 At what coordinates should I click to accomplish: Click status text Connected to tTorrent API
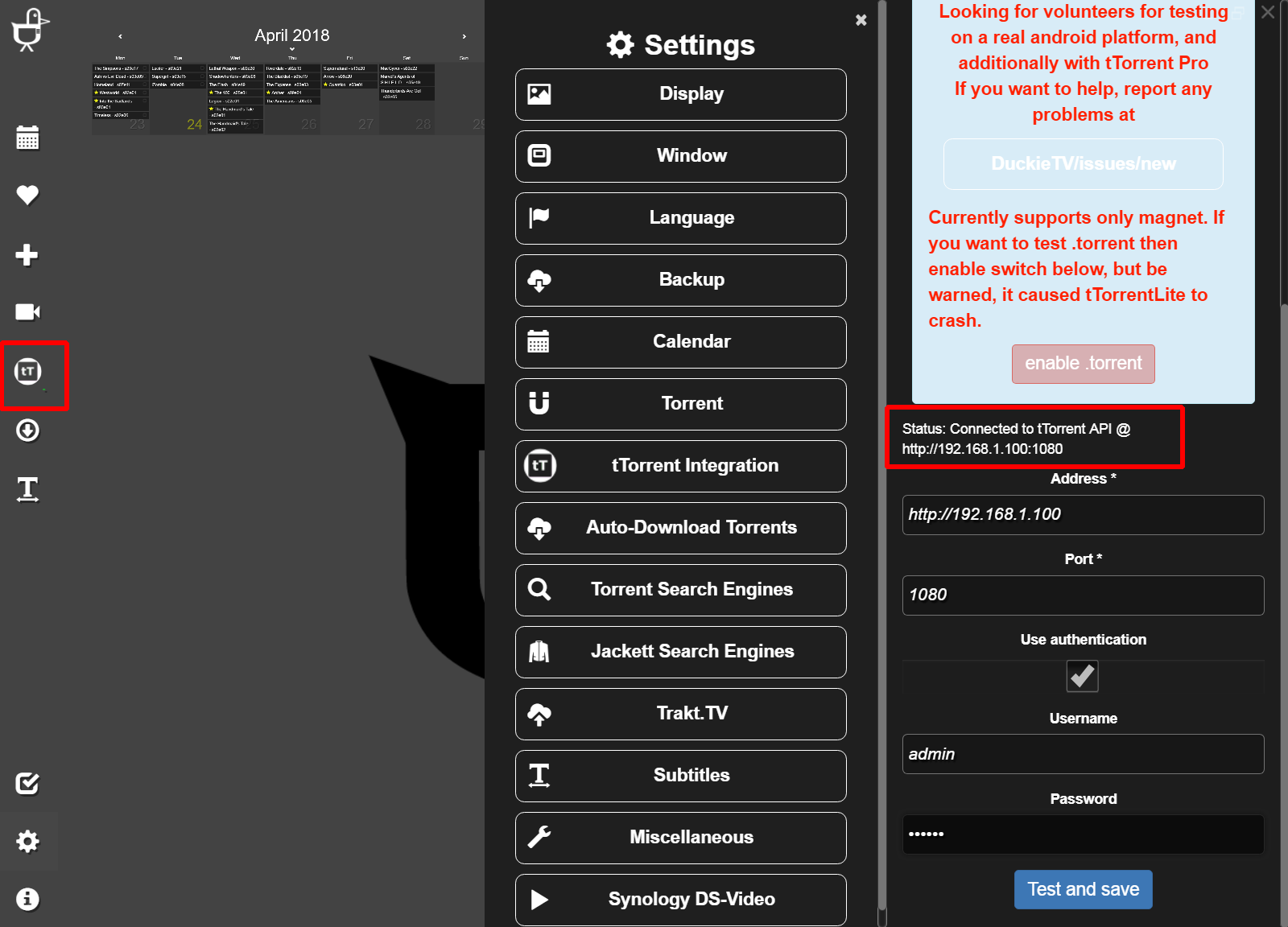(x=1016, y=439)
